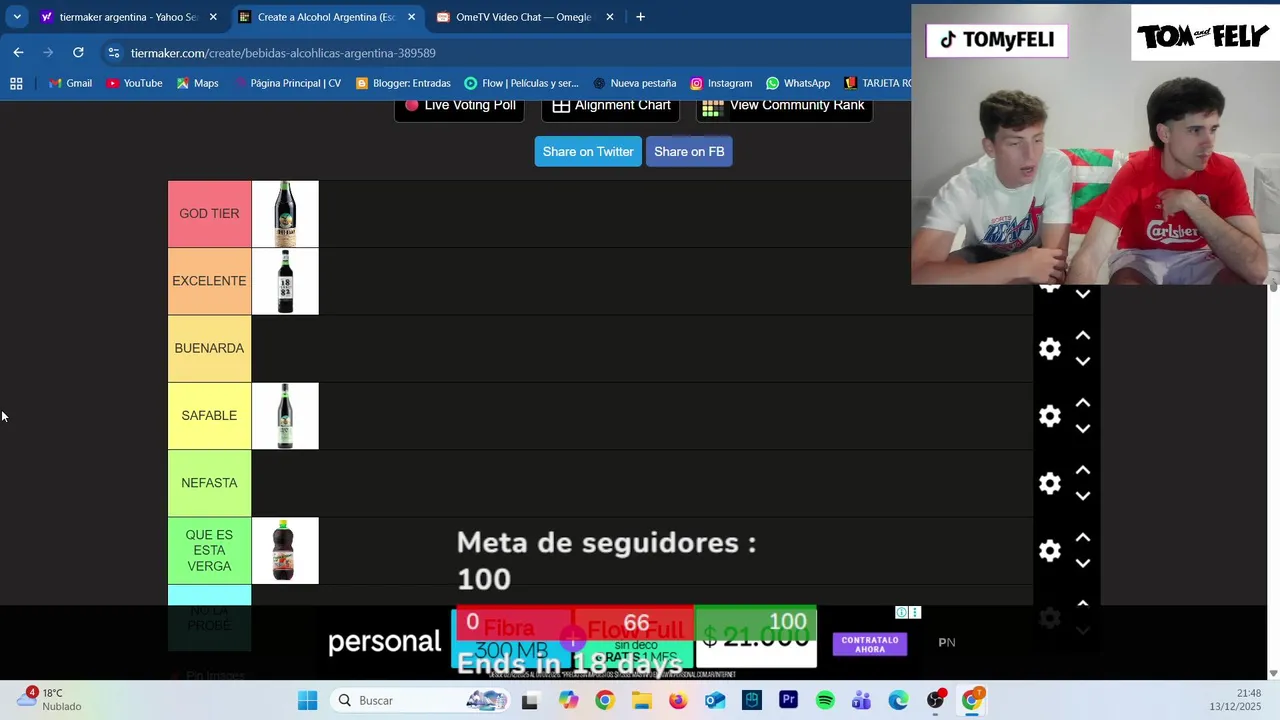This screenshot has height=720, width=1280.
Task: Move QUE ES ESTA VERGA row up
Action: pyautogui.click(x=1083, y=538)
